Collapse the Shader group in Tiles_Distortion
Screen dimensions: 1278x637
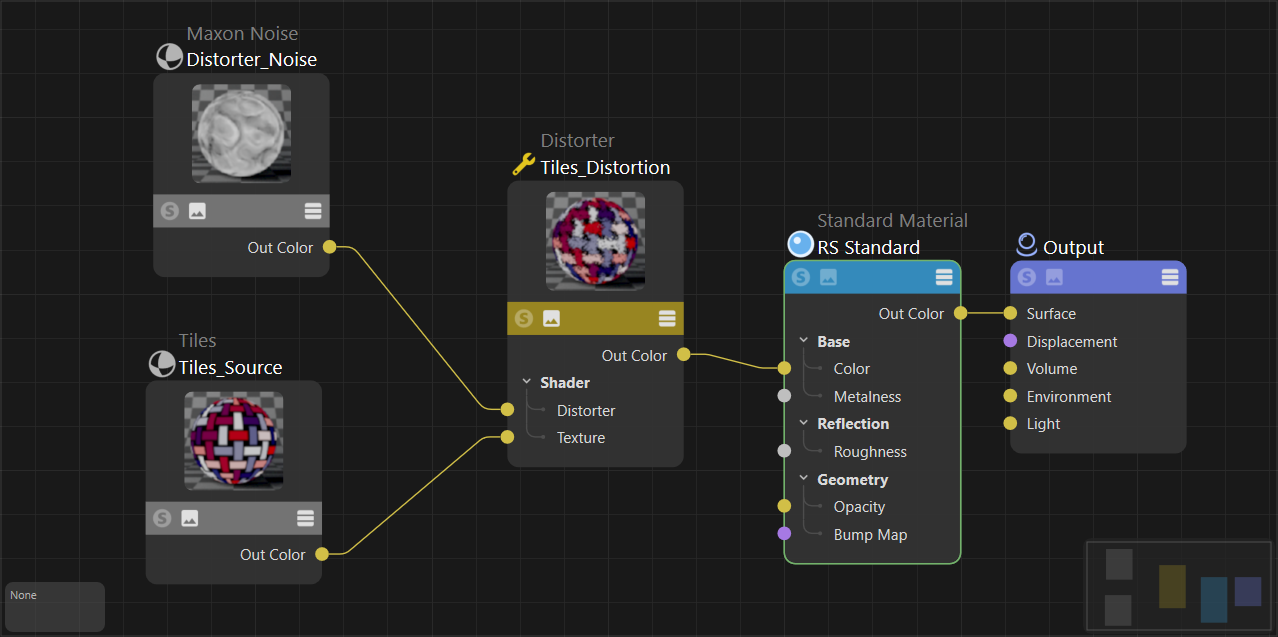pos(527,382)
